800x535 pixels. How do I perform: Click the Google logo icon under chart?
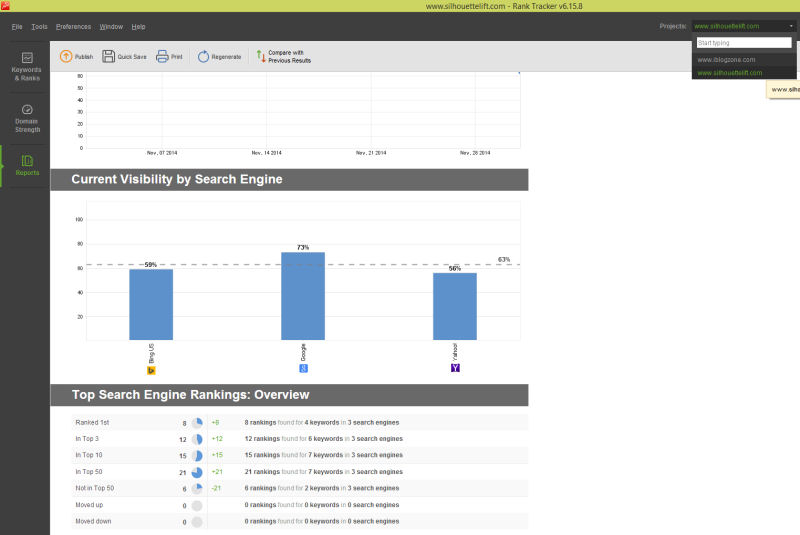[303, 368]
